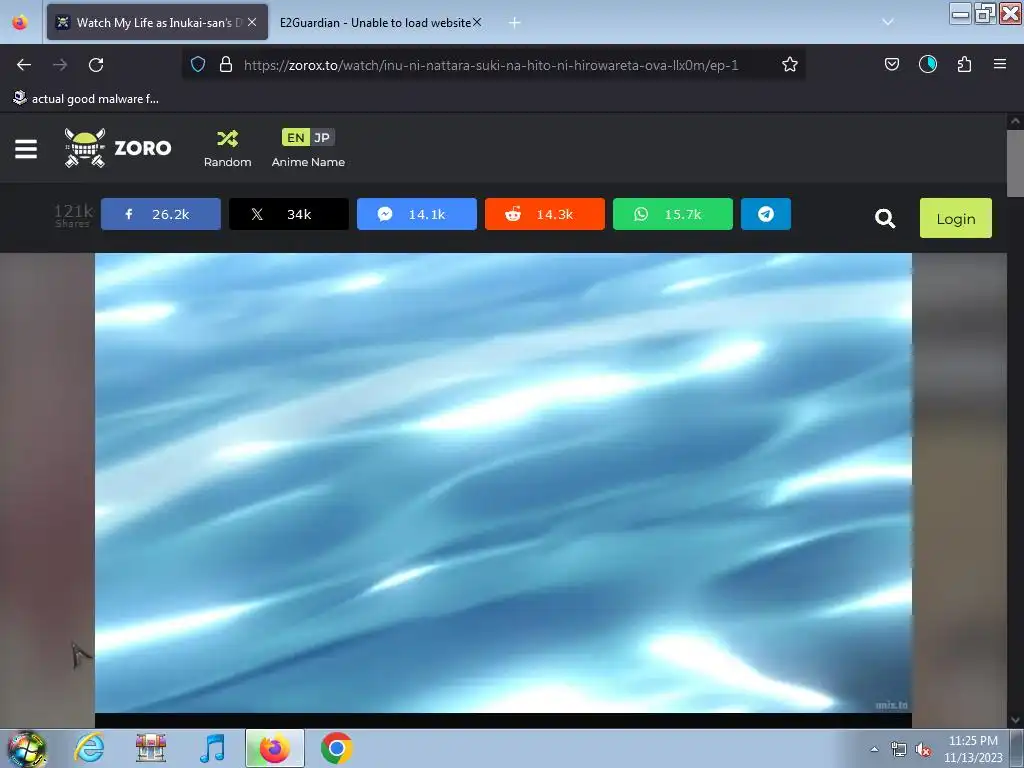Share on Reddit (14.3k)

pos(545,214)
